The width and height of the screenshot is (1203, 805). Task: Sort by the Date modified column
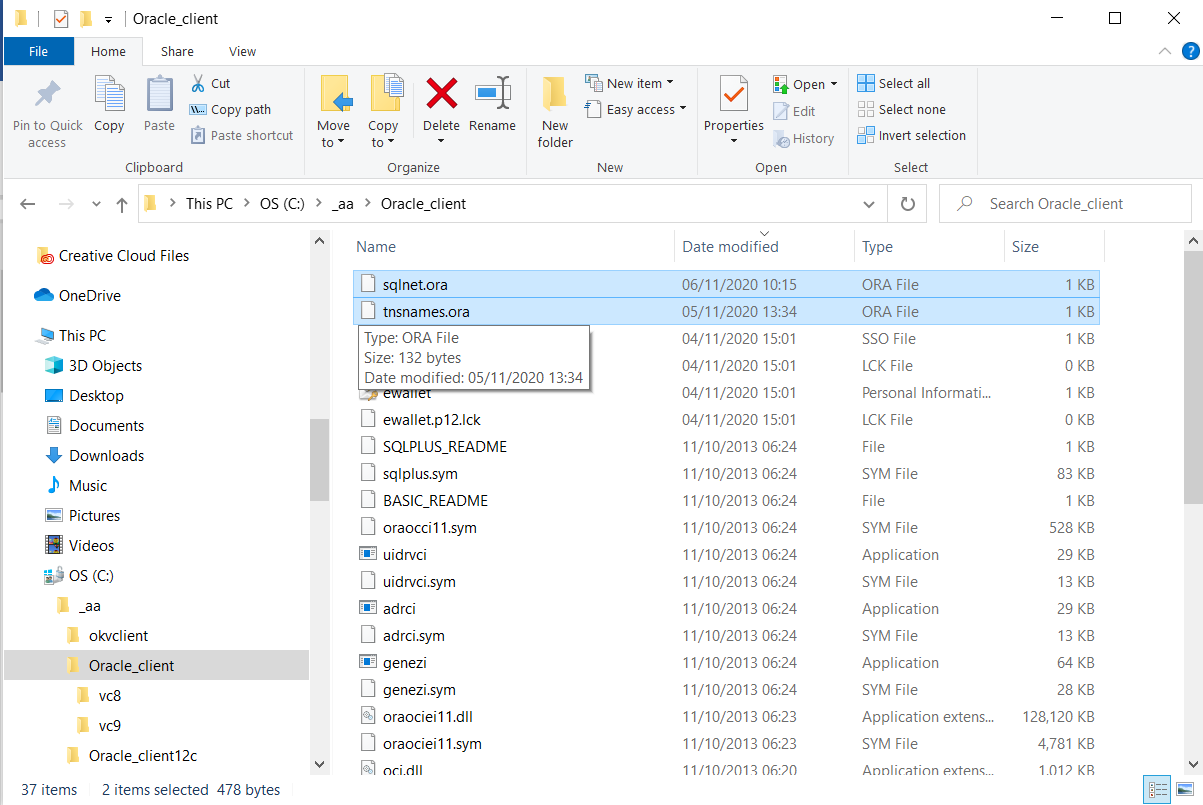tap(730, 247)
